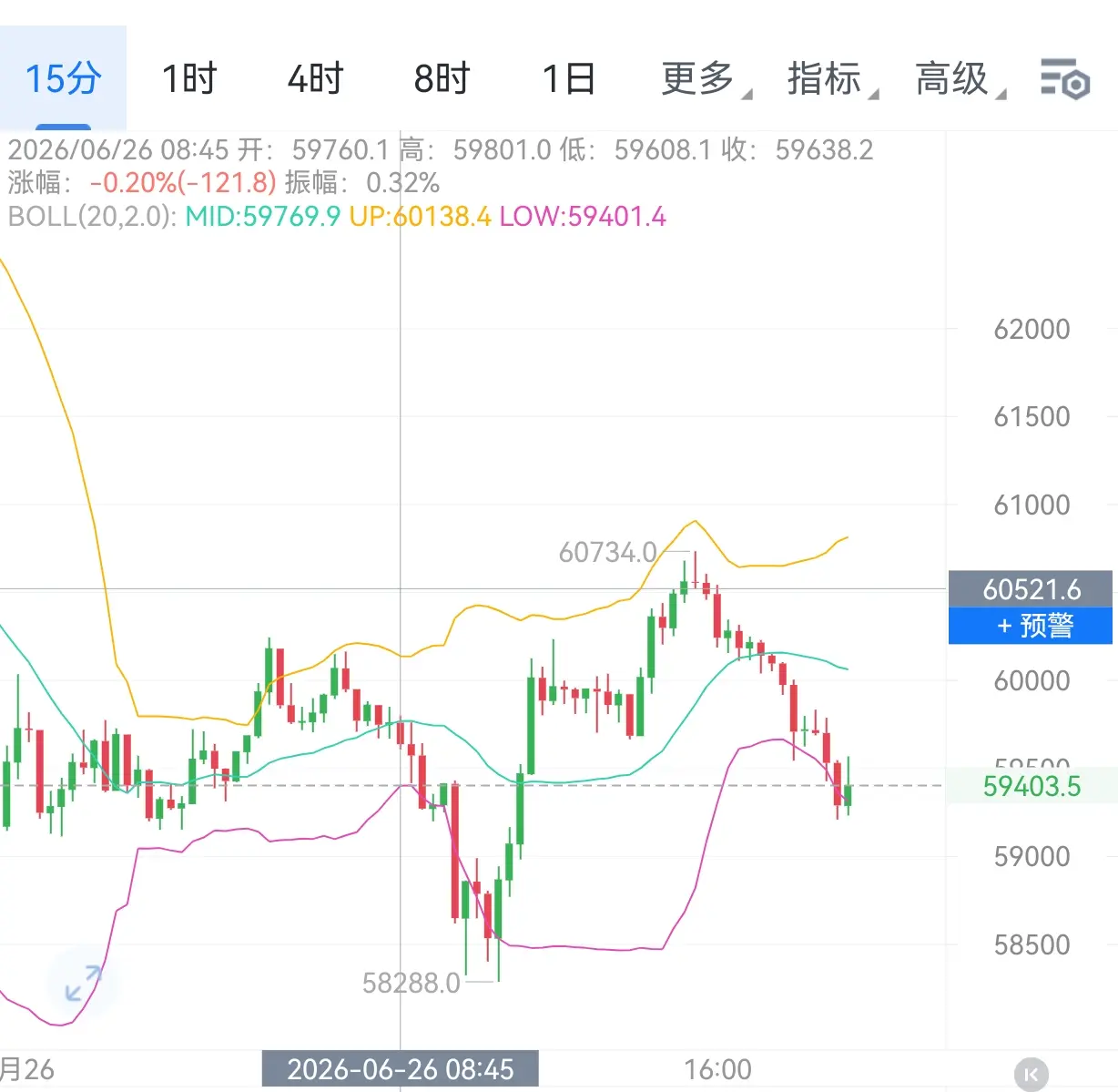
Task: Click the 62000 price axis label
Action: click(1032, 329)
